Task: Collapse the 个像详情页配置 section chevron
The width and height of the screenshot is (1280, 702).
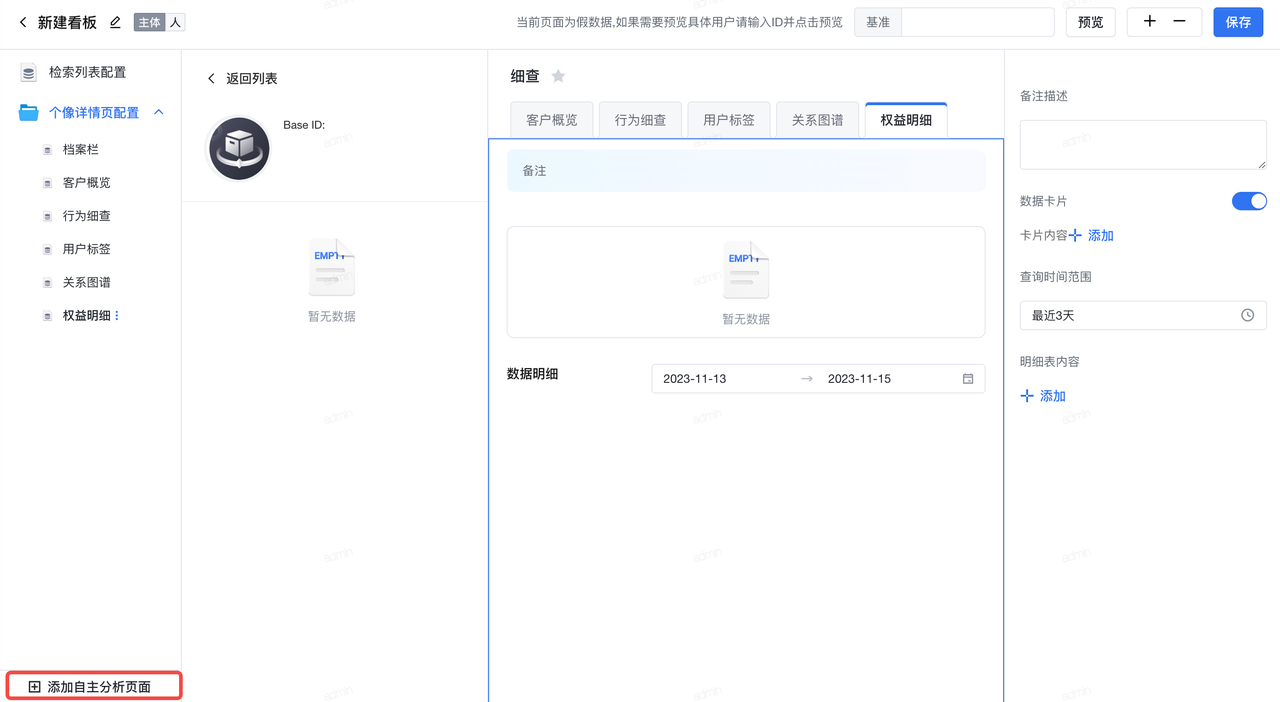Action: pyautogui.click(x=158, y=113)
